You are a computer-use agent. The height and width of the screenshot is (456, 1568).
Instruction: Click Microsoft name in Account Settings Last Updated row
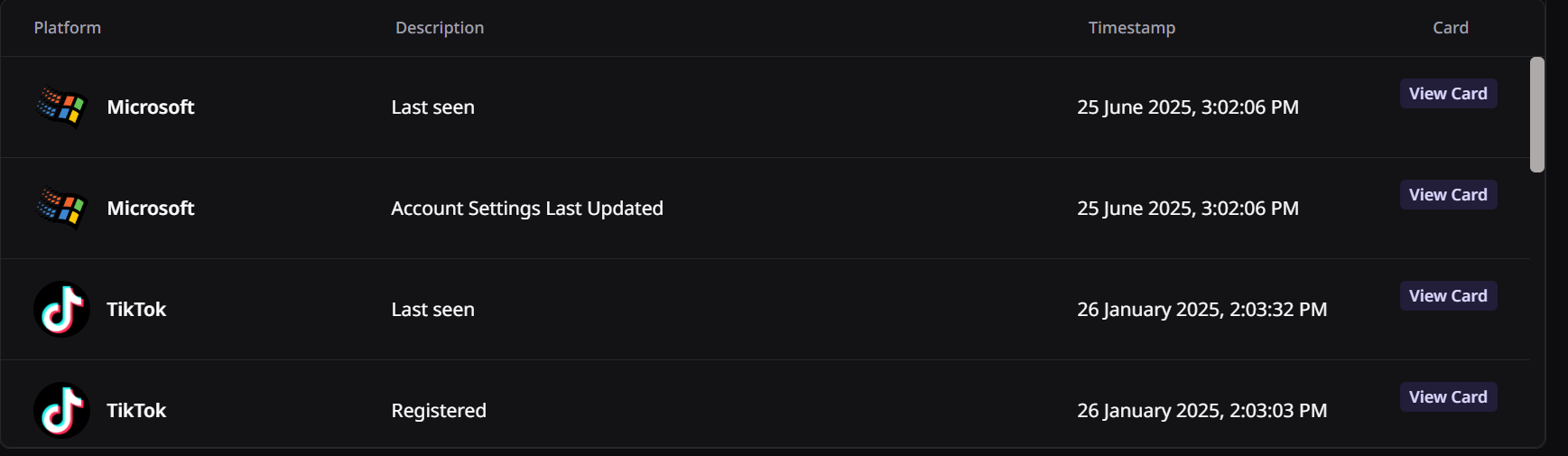pos(151,209)
